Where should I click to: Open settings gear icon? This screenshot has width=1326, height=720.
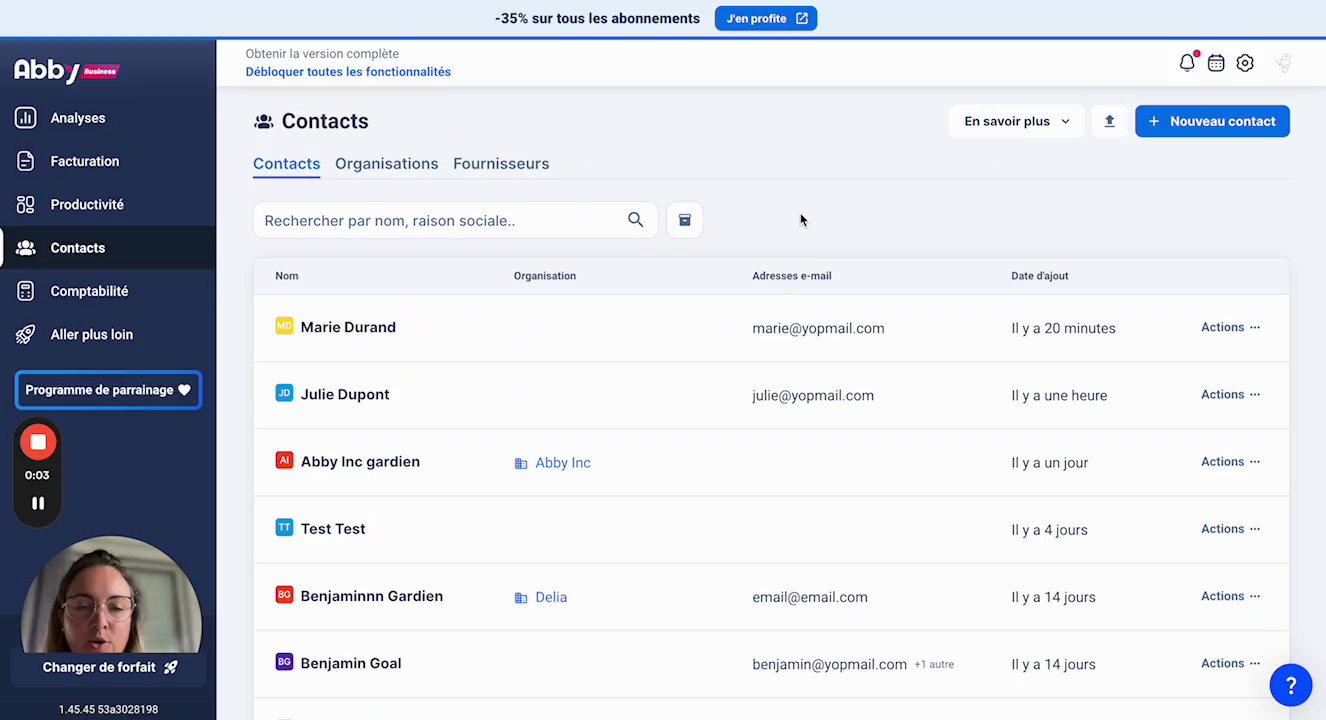tap(1245, 63)
